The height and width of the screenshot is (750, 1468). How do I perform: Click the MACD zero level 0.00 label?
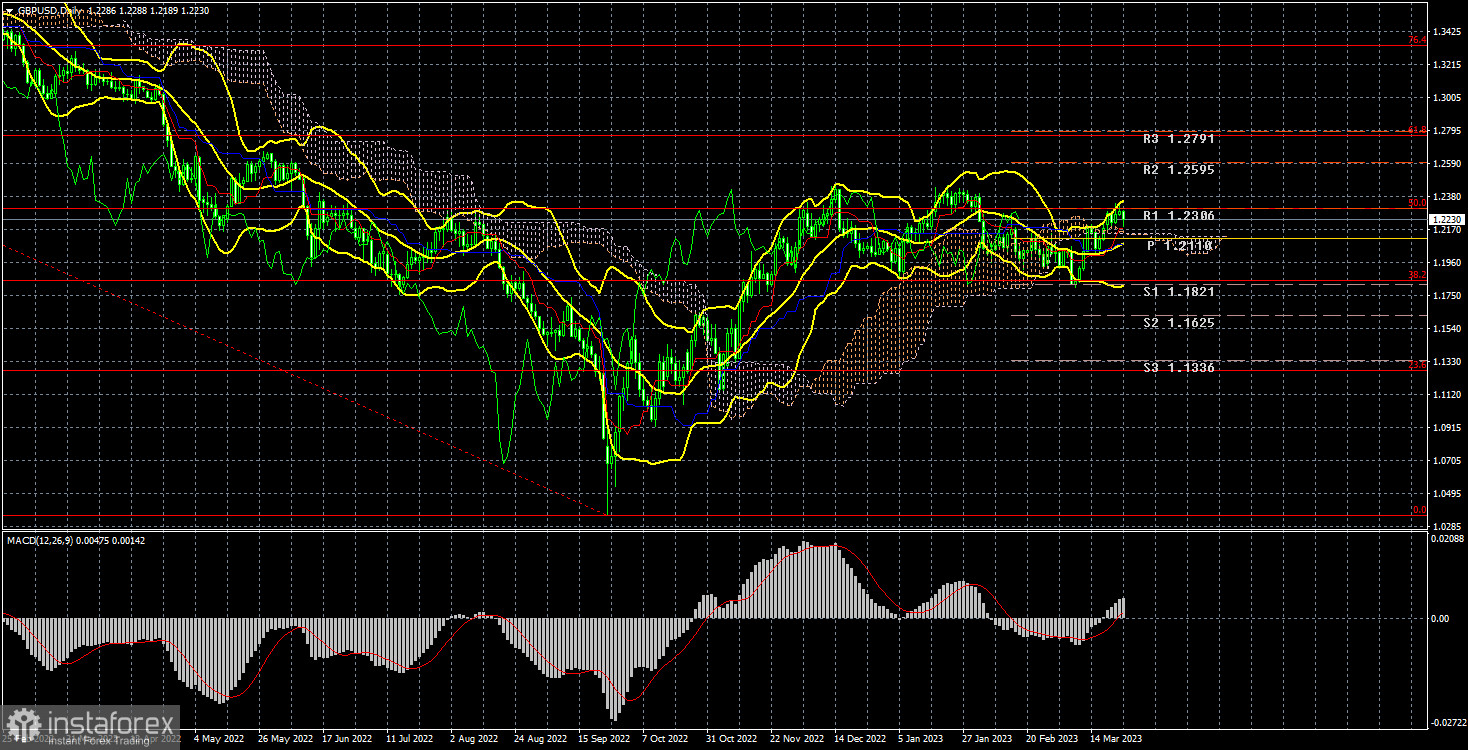click(1440, 618)
